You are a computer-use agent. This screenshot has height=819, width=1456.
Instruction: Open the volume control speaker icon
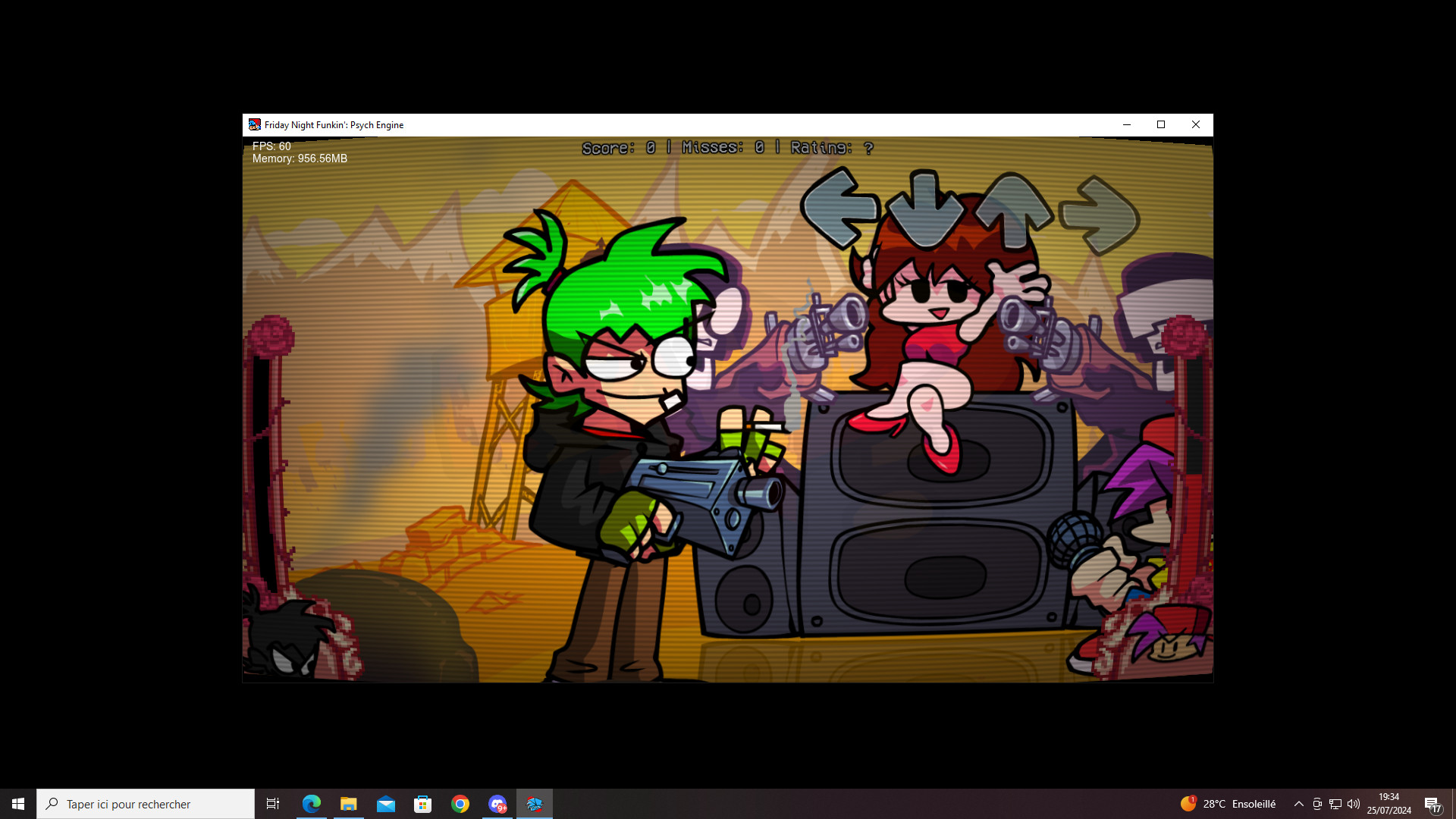(1354, 804)
